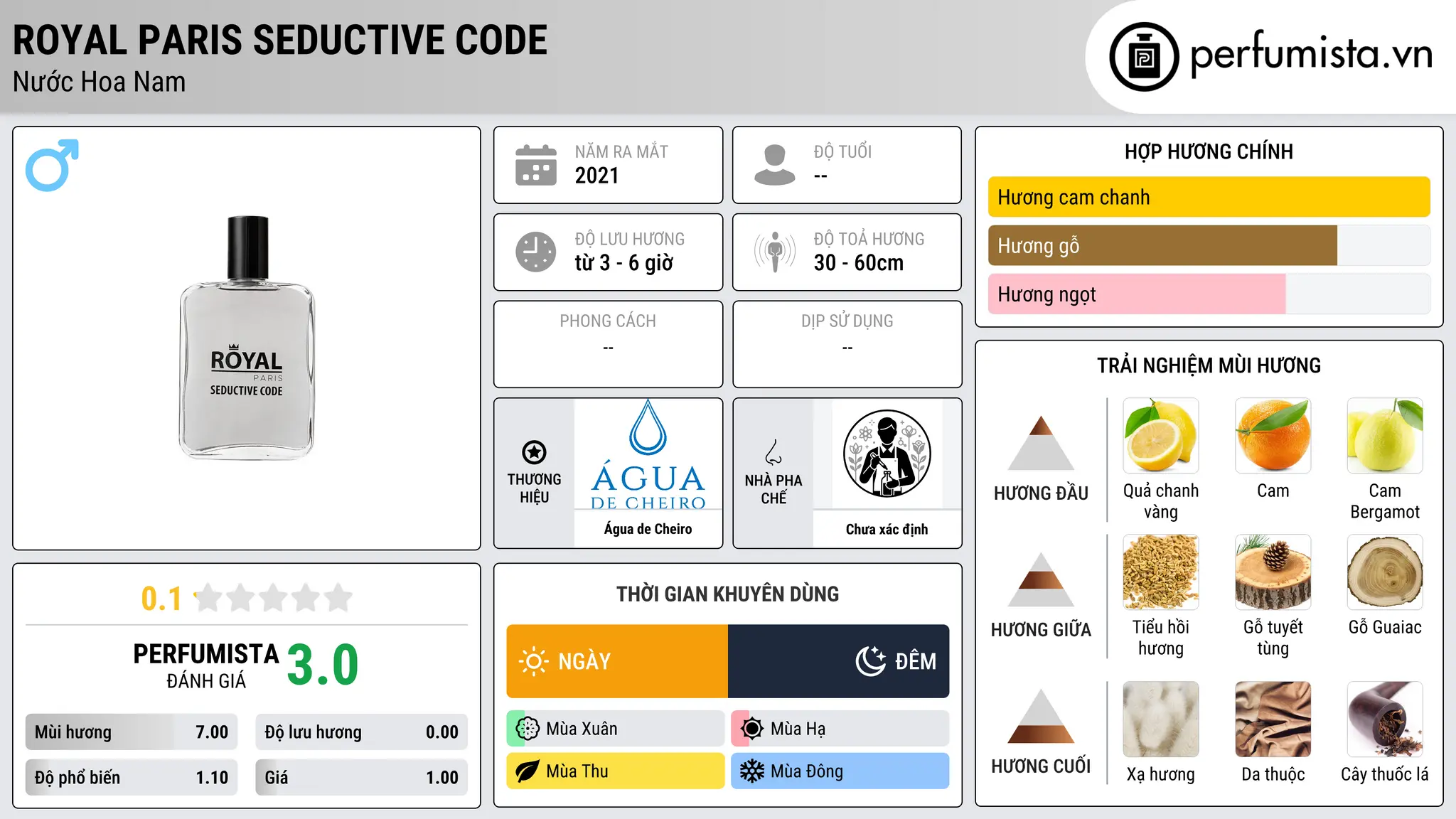Select the orange Ngày daytime segment
This screenshot has height=819, width=1456.
point(617,661)
